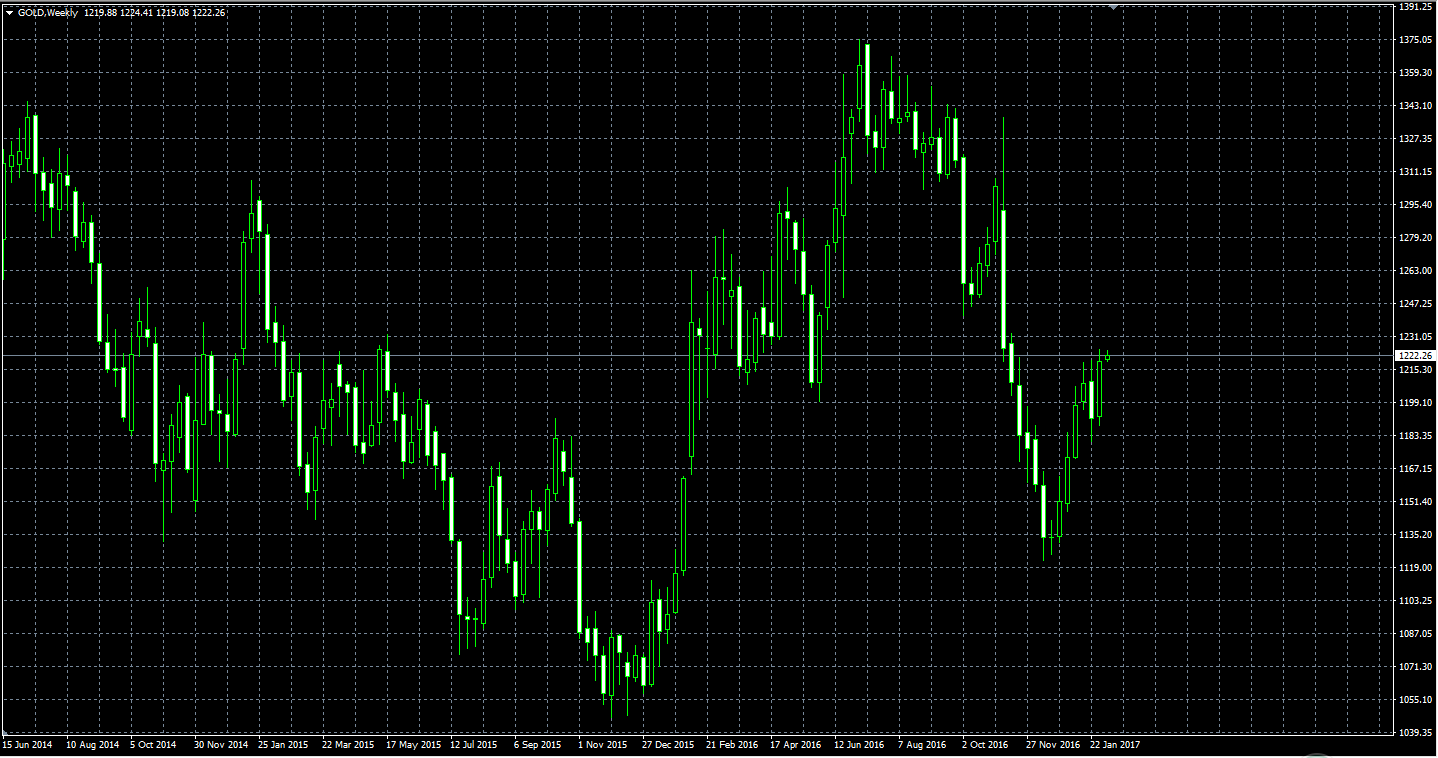
Task: Click the current price label 1222.26
Action: point(1414,356)
